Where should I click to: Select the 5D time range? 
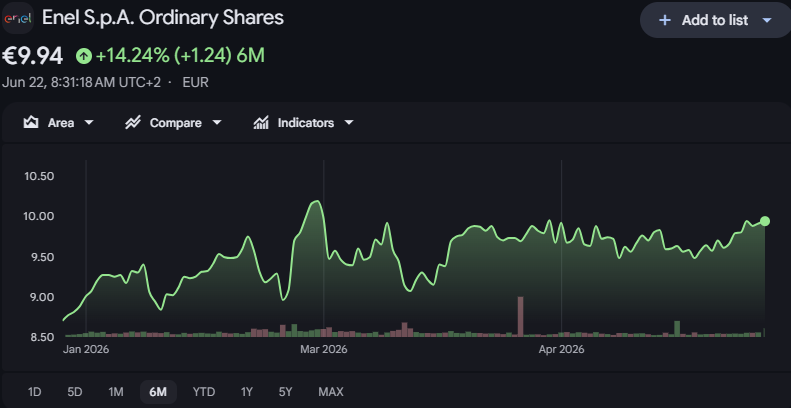coord(75,392)
